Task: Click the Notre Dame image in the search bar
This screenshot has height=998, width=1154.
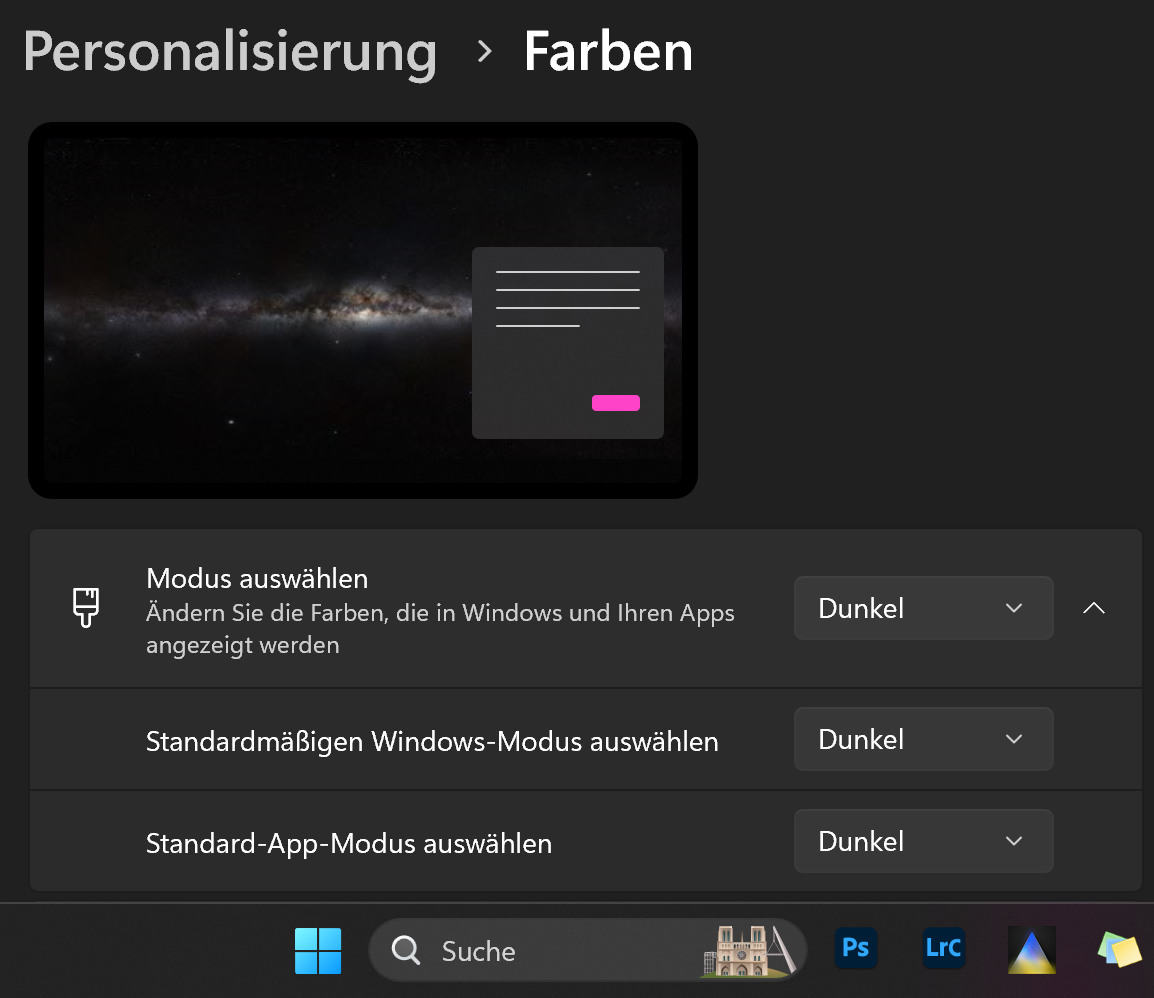Action: [x=752, y=950]
